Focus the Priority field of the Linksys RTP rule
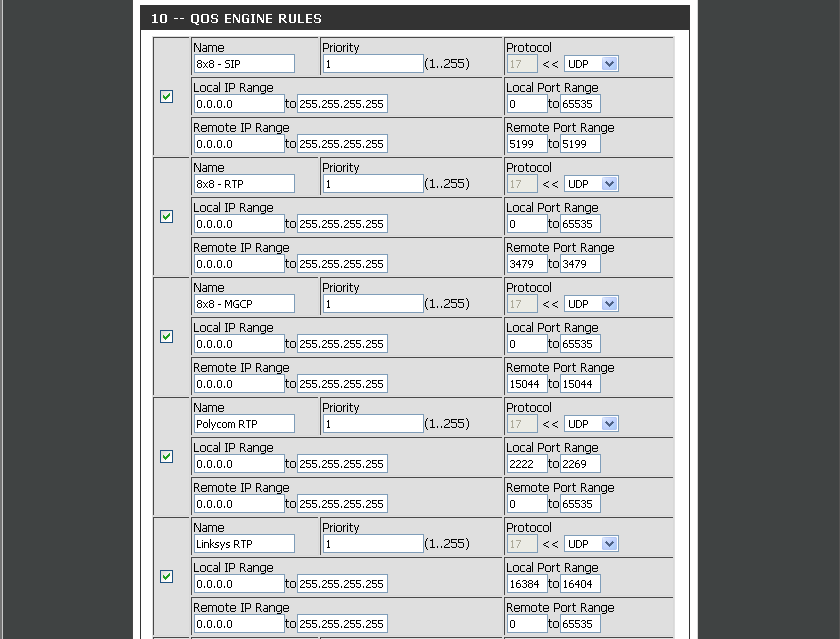This screenshot has height=639, width=840. 372,544
